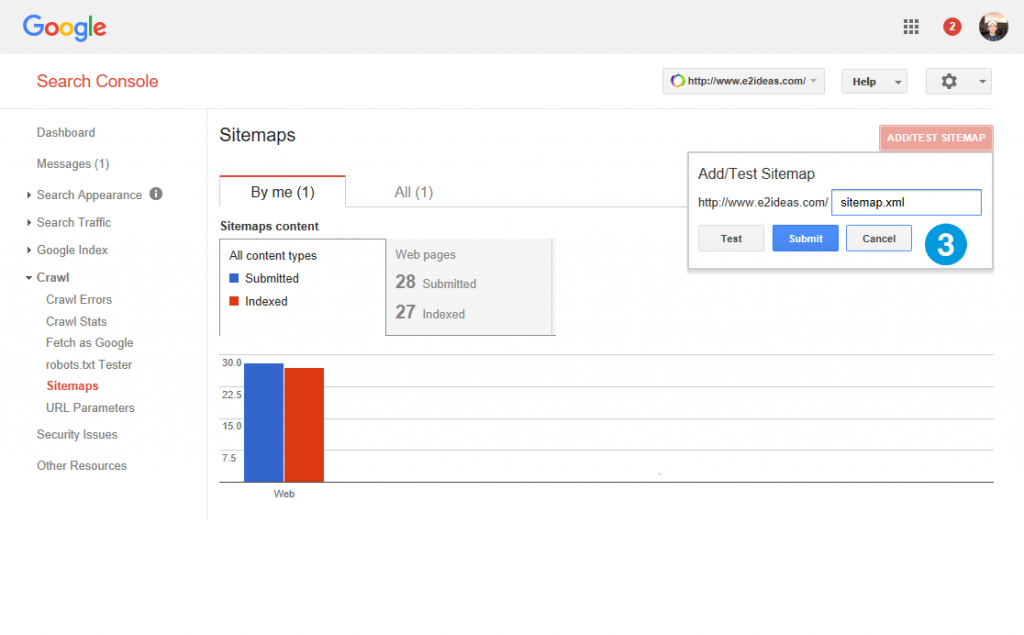Viewport: 1024px width, 635px height.
Task: Click the blue Submitted legend swatch
Action: pyautogui.click(x=234, y=278)
